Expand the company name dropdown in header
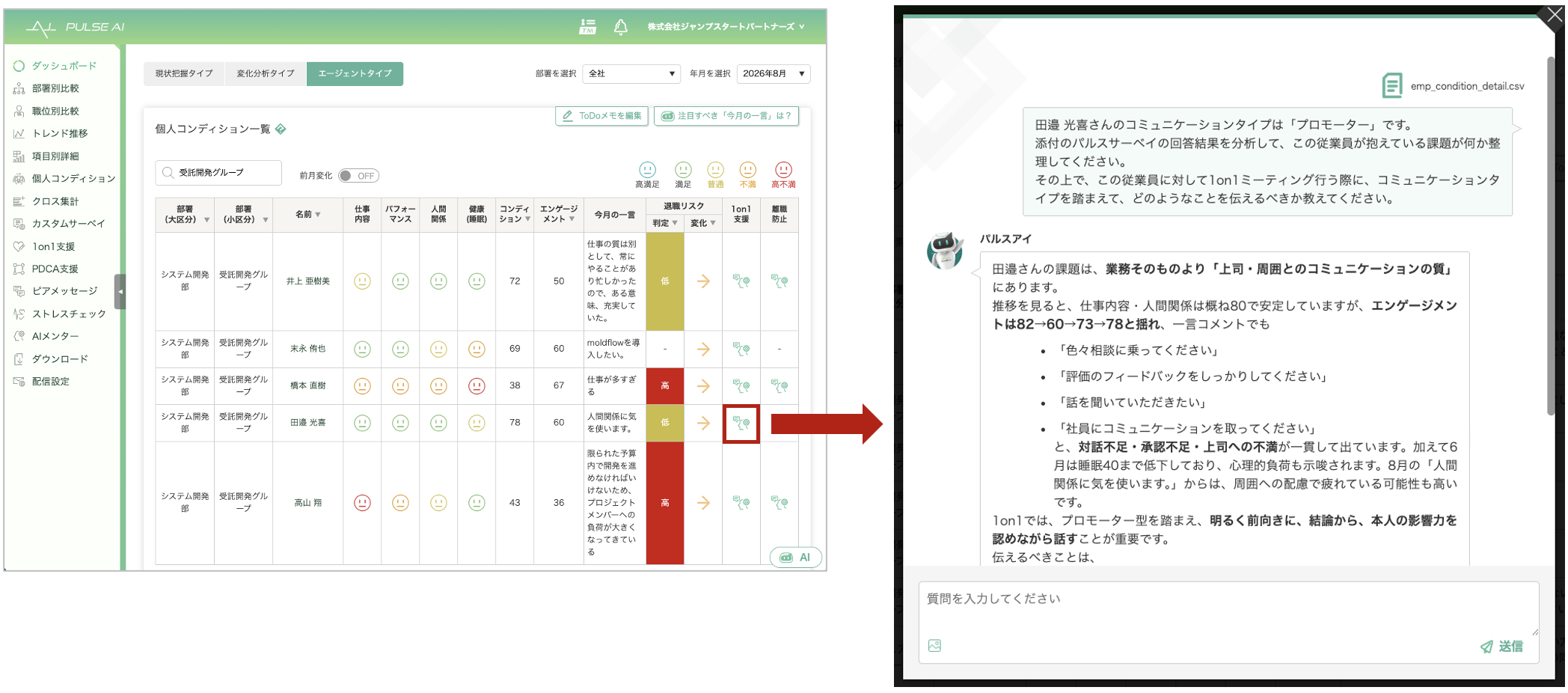The image size is (1568, 693). point(726,27)
